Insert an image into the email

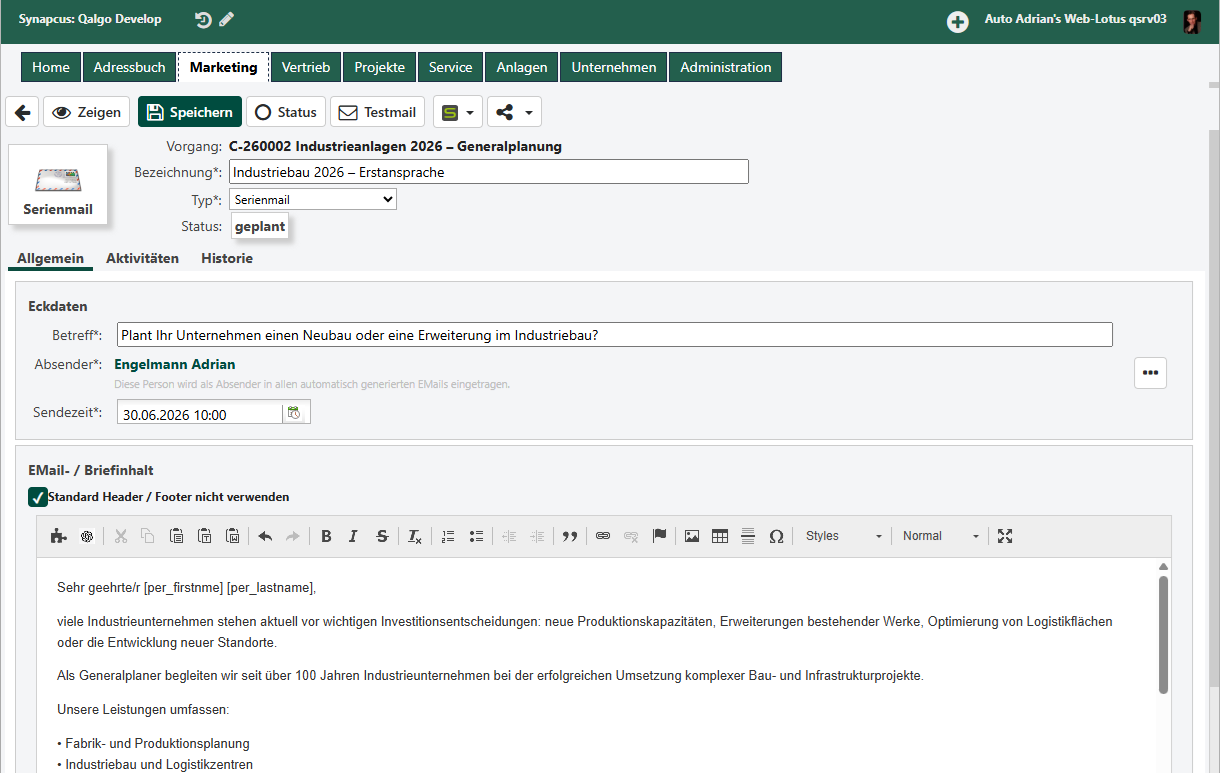692,536
